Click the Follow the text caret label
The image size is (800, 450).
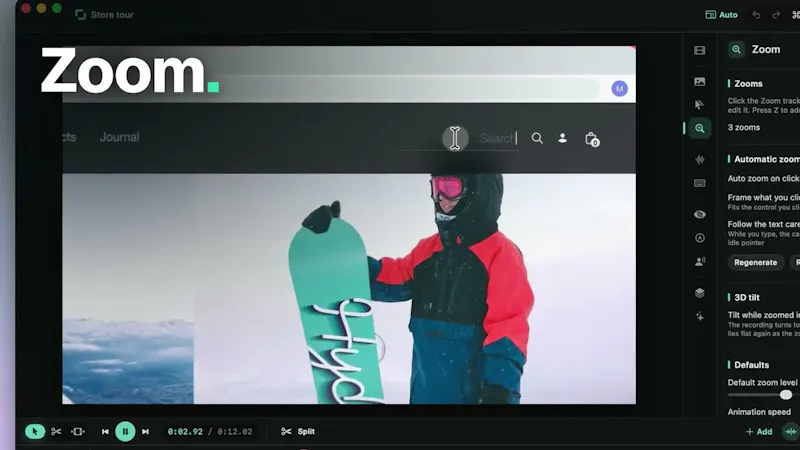click(763, 224)
